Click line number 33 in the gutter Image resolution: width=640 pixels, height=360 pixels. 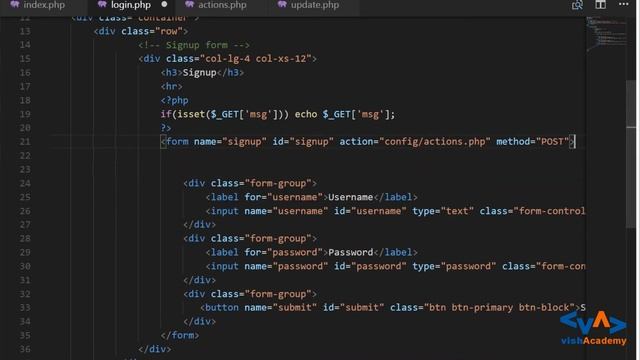tap(25, 307)
